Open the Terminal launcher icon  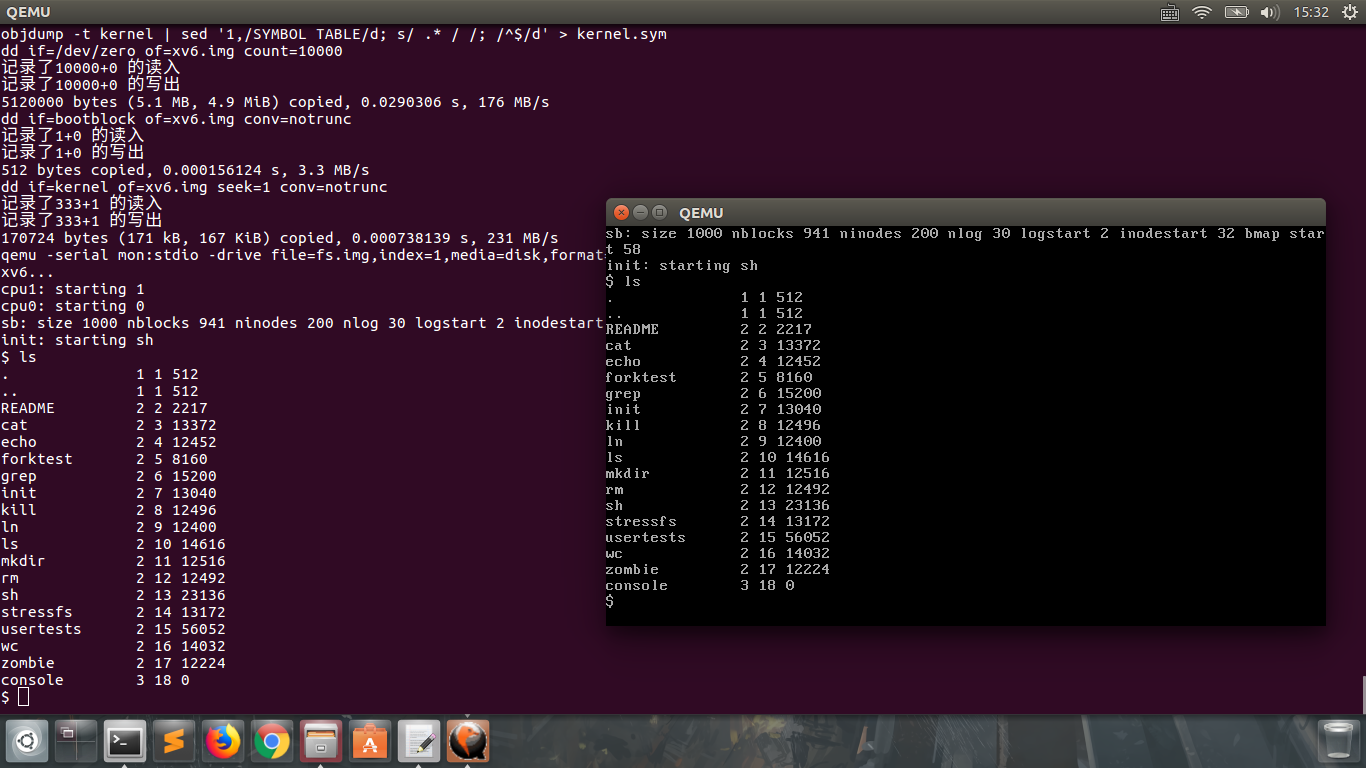pos(124,741)
